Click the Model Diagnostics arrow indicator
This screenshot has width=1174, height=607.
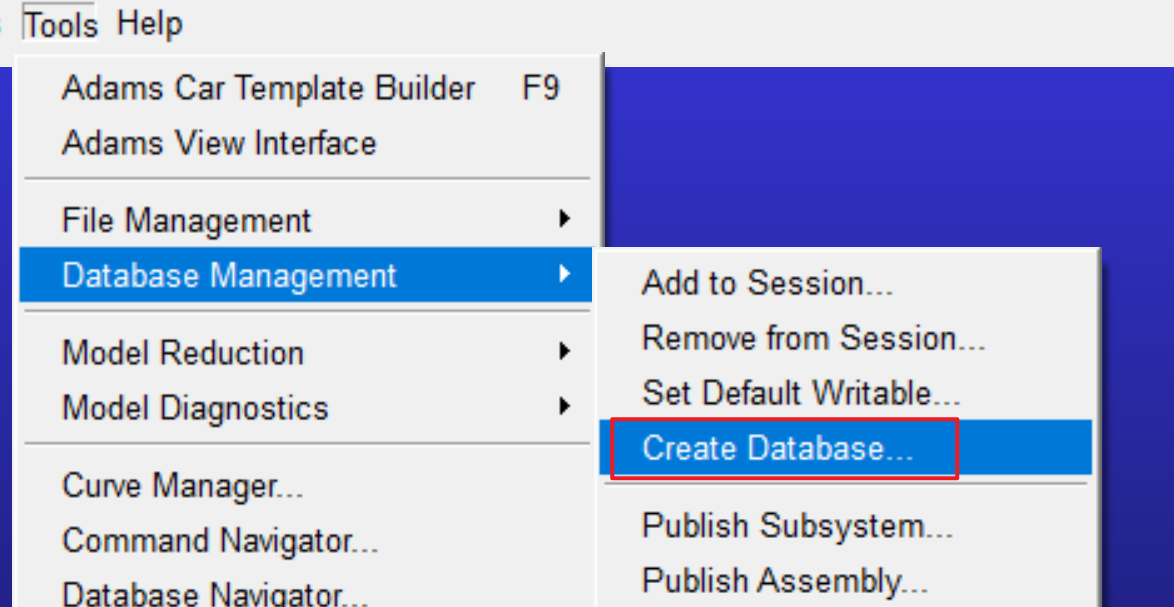(565, 406)
